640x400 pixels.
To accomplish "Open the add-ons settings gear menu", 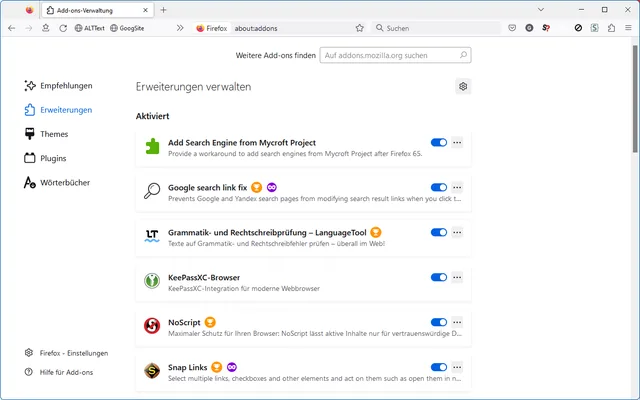I will tap(463, 87).
